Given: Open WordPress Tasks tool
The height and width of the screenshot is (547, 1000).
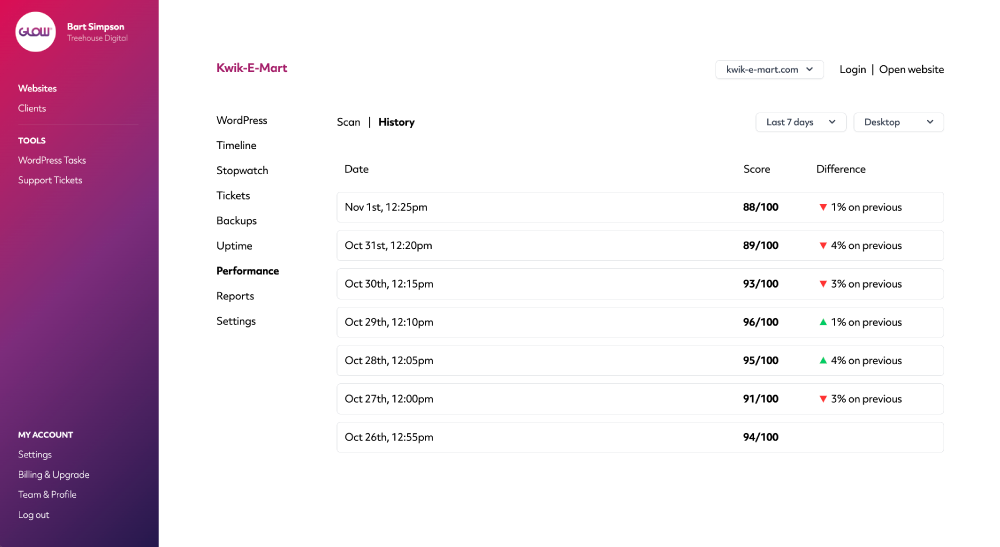Looking at the screenshot, I should coord(52,160).
